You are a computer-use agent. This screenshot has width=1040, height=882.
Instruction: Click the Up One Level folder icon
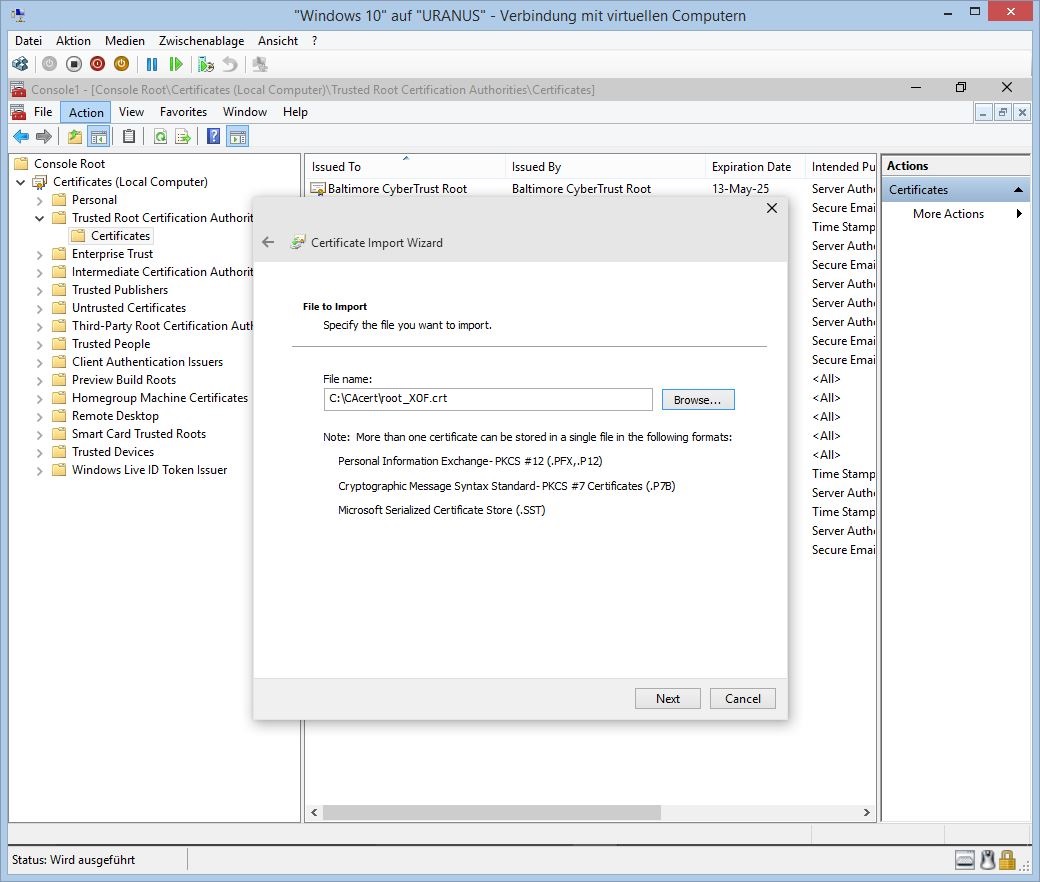pyautogui.click(x=75, y=137)
